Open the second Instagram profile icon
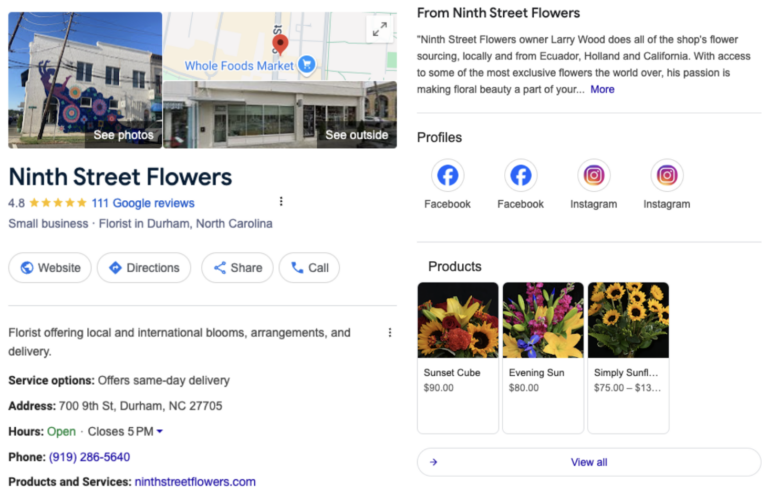Viewport: 768px width, 494px height. [666, 175]
